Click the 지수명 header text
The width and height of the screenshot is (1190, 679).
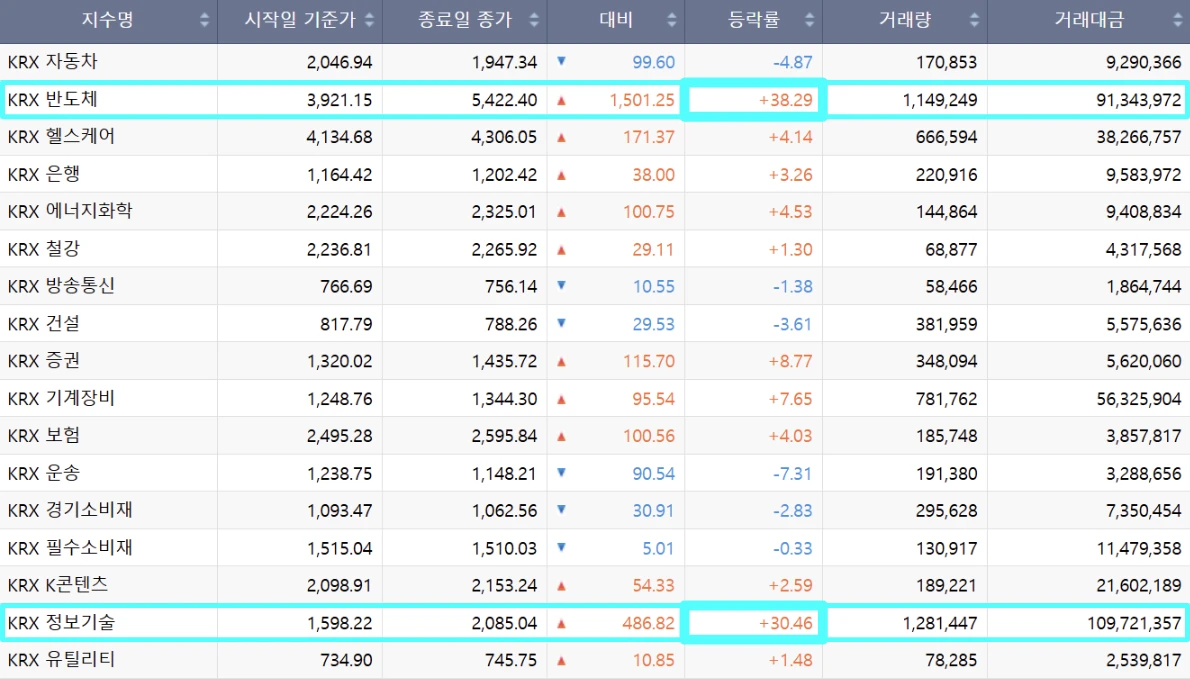pos(108,20)
